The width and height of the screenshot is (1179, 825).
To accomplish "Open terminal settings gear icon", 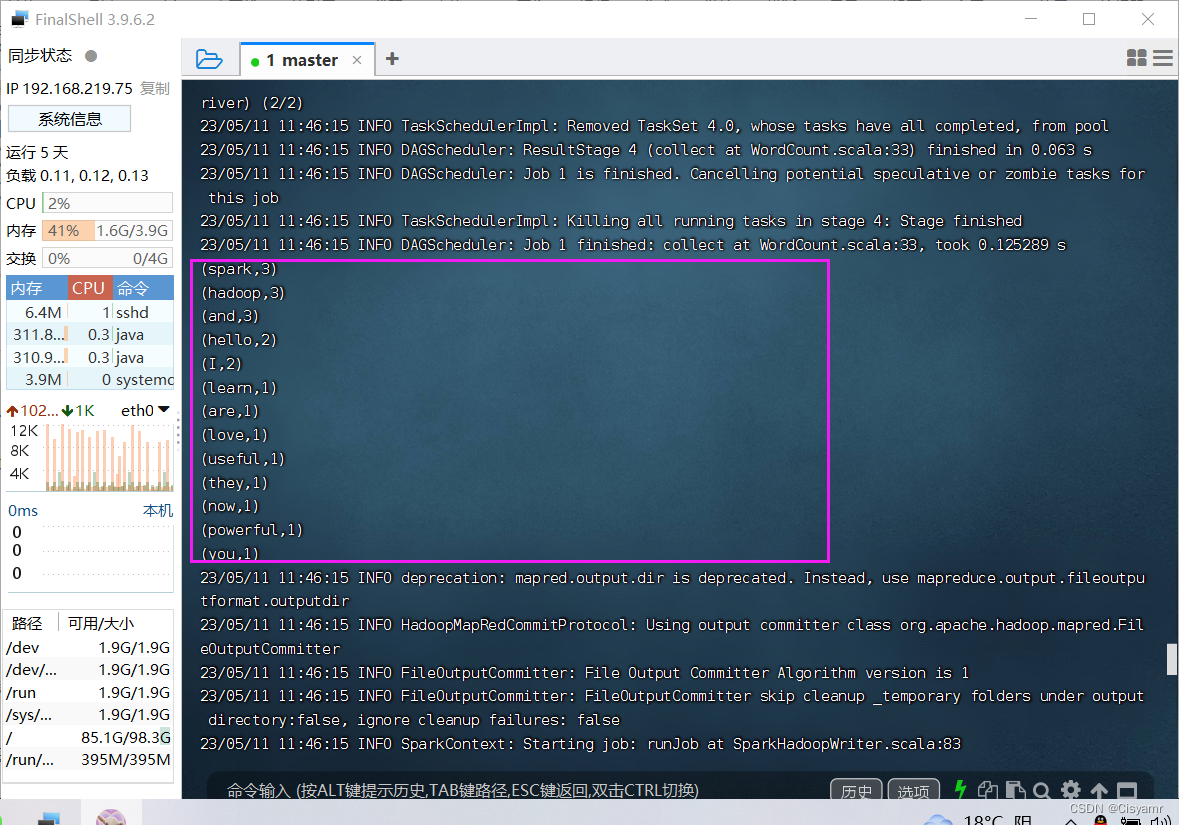I will tap(1071, 790).
